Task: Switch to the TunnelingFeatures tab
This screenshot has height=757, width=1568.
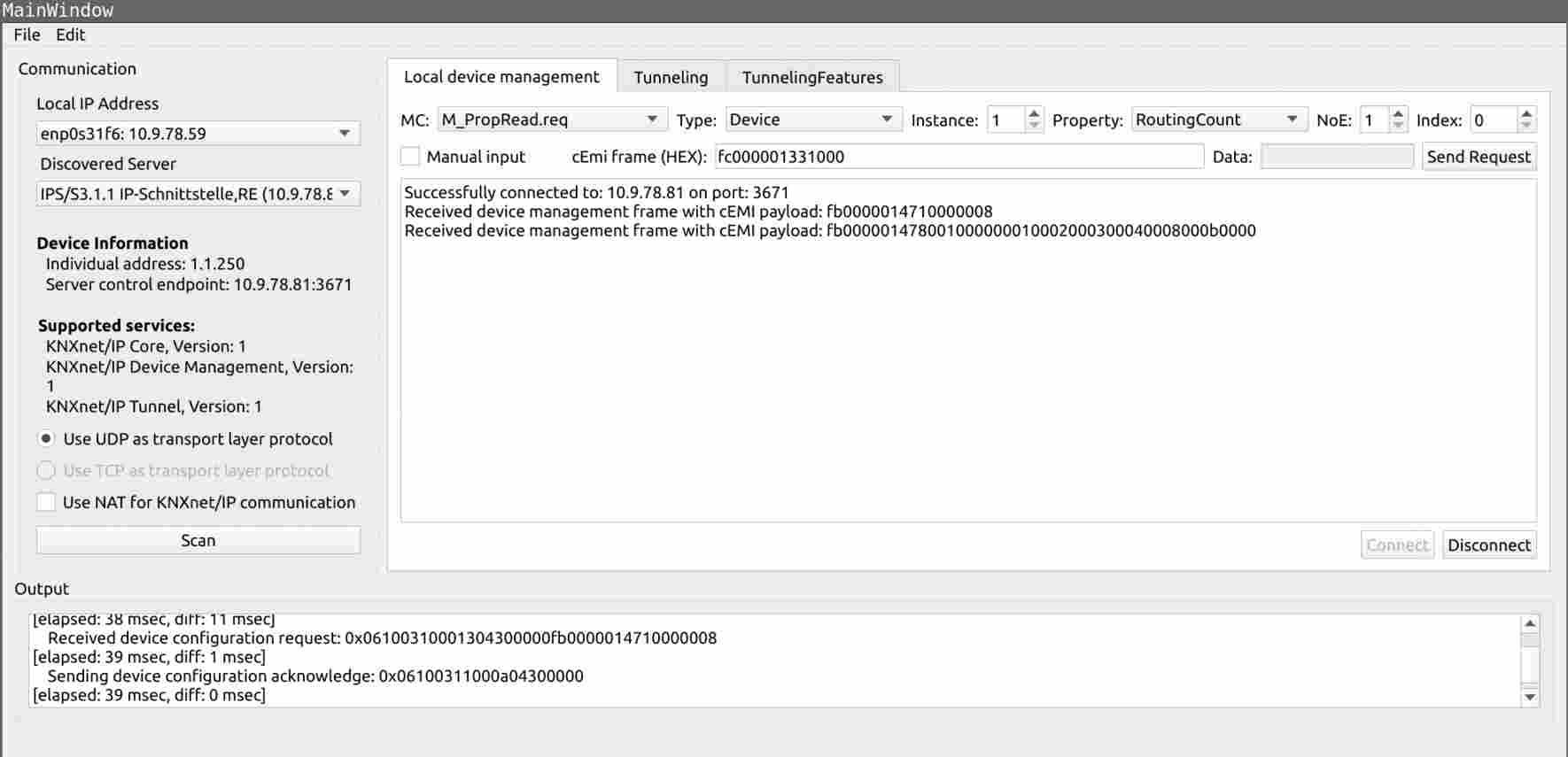Action: [x=812, y=77]
